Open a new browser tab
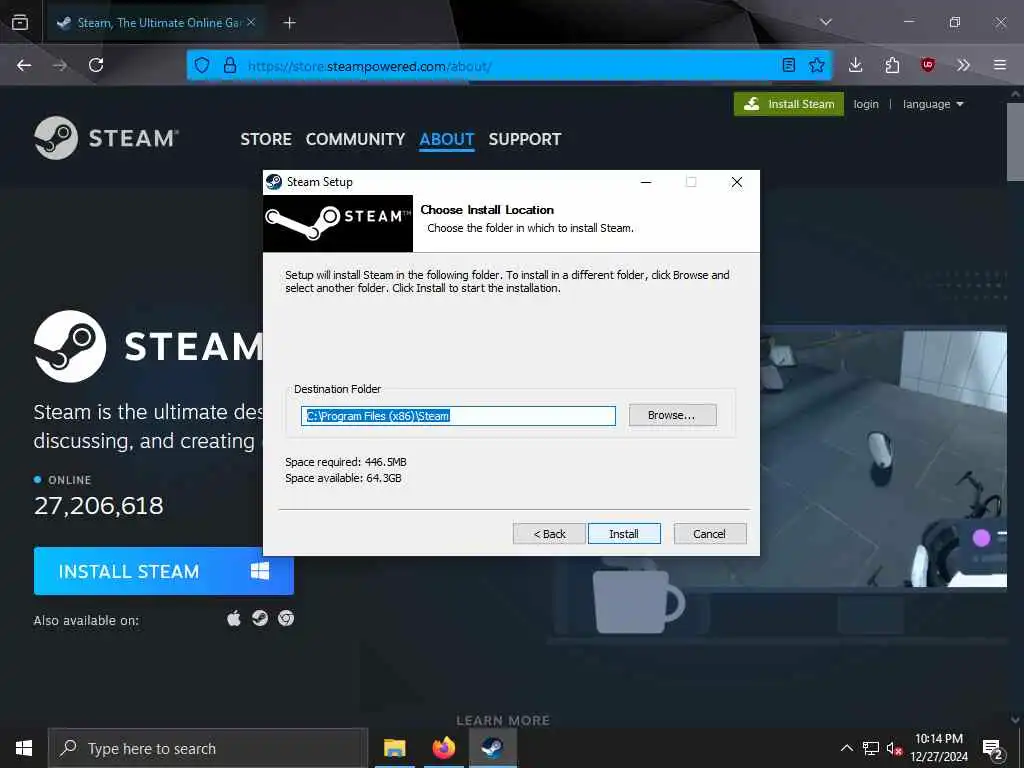The image size is (1024, 768). [289, 23]
